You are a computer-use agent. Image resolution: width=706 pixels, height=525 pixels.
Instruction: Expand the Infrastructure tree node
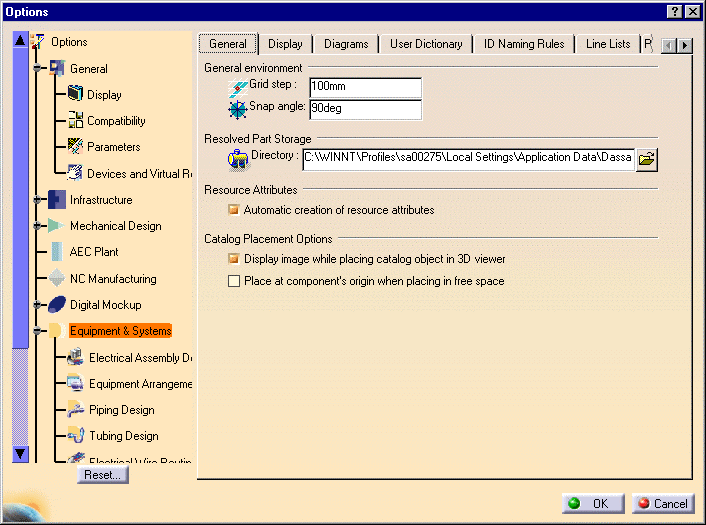coord(38,200)
